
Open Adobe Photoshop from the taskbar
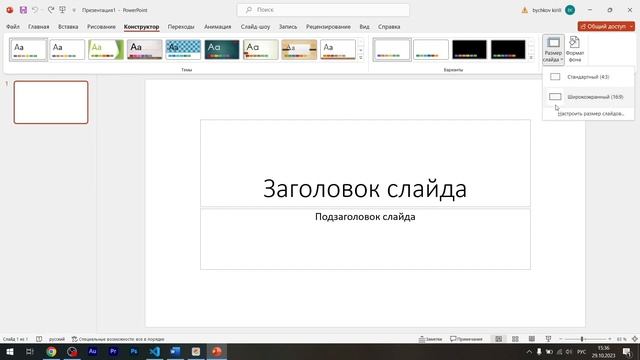133,351
